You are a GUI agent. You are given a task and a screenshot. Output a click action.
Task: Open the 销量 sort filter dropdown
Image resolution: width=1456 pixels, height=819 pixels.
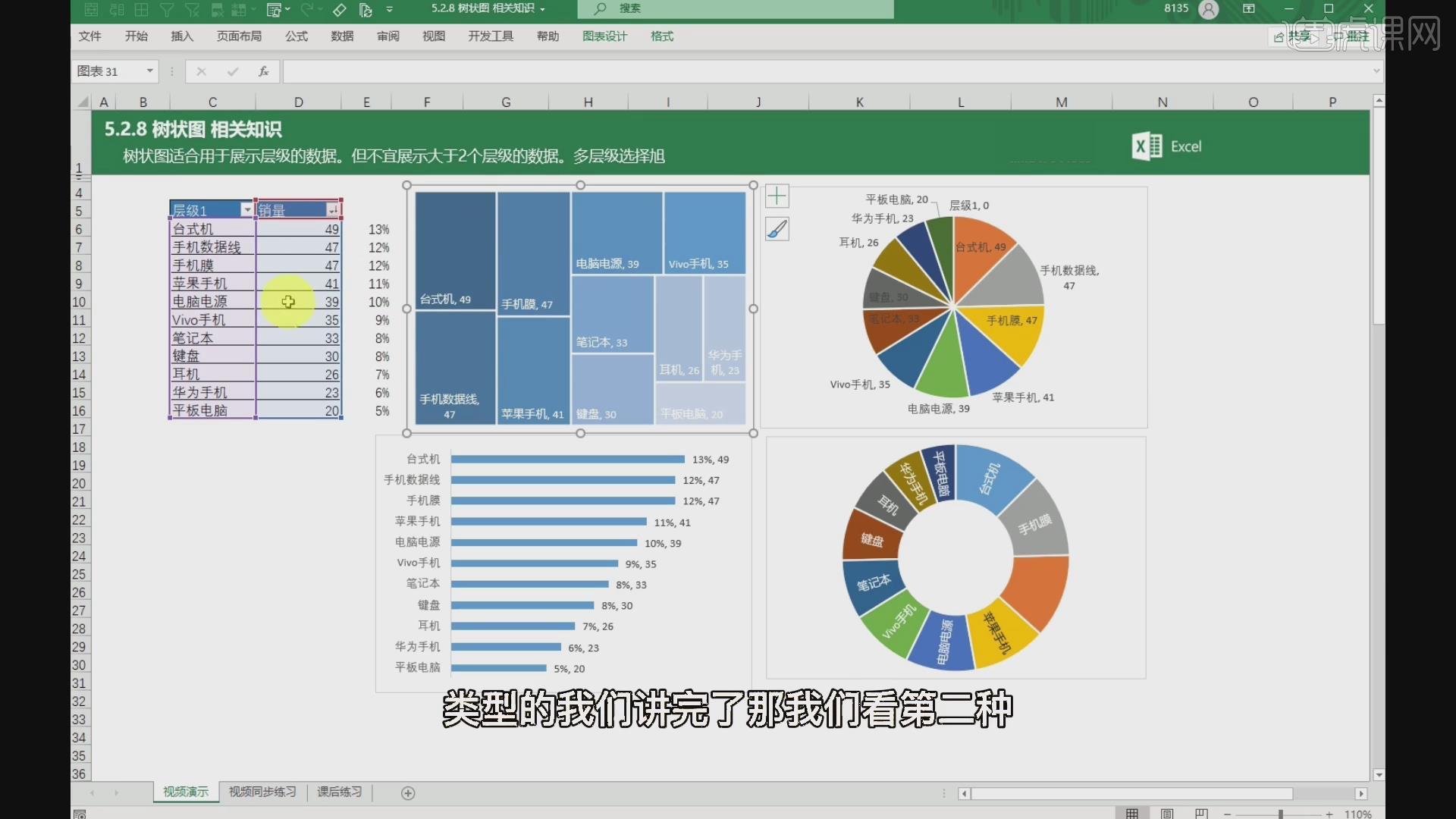pos(332,210)
